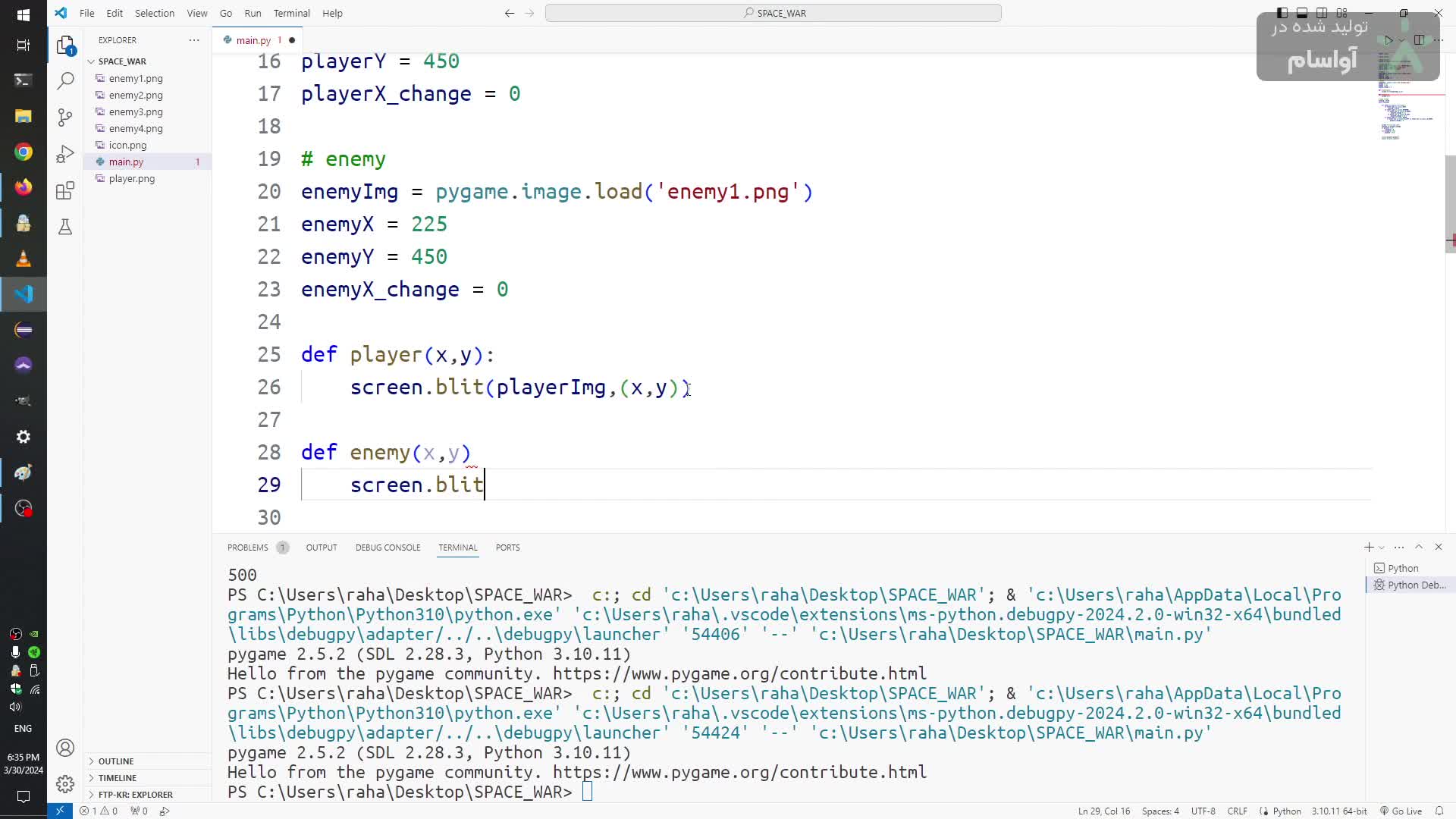Click the Python language mode indicator
Screen dimensions: 1456x819
coord(1286,811)
